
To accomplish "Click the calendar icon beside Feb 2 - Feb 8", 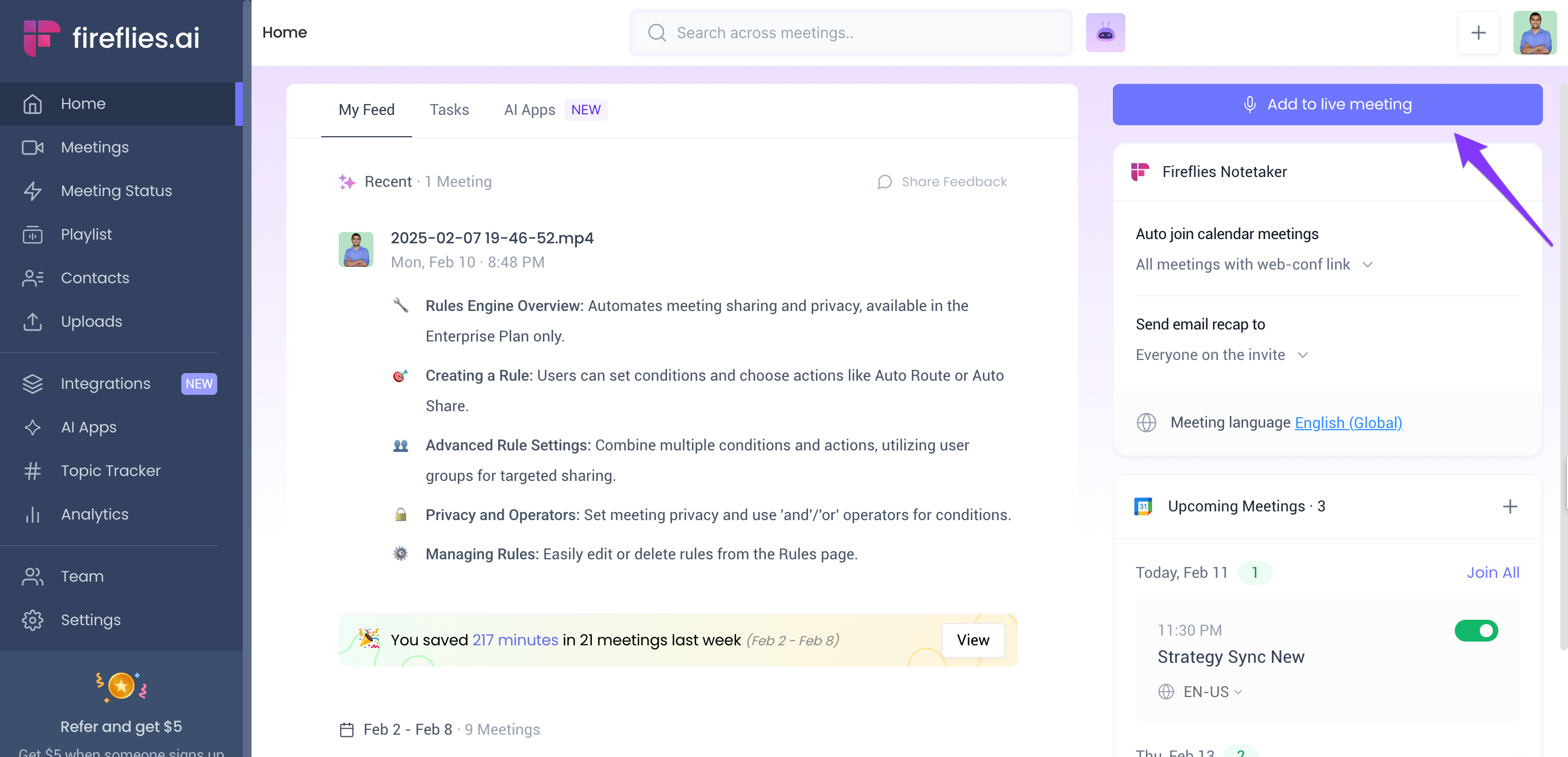I will (346, 730).
